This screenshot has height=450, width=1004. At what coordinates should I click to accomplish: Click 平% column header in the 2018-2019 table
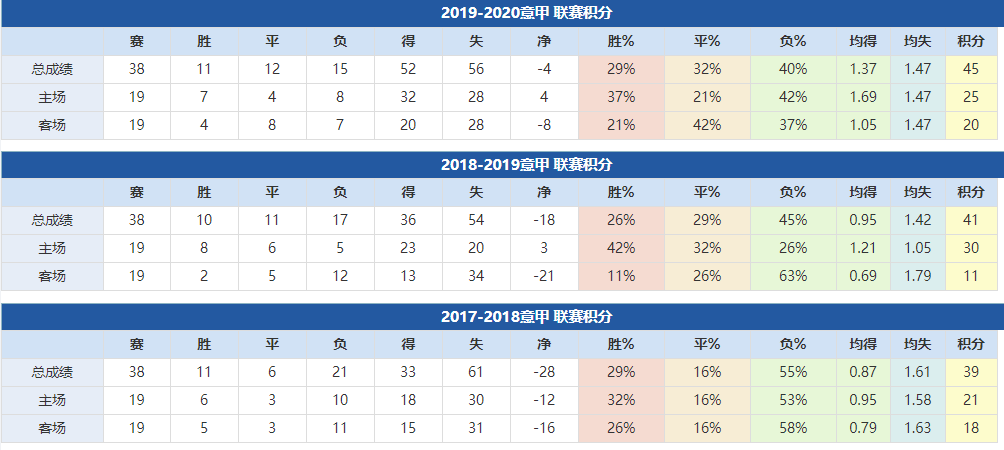pos(707,193)
